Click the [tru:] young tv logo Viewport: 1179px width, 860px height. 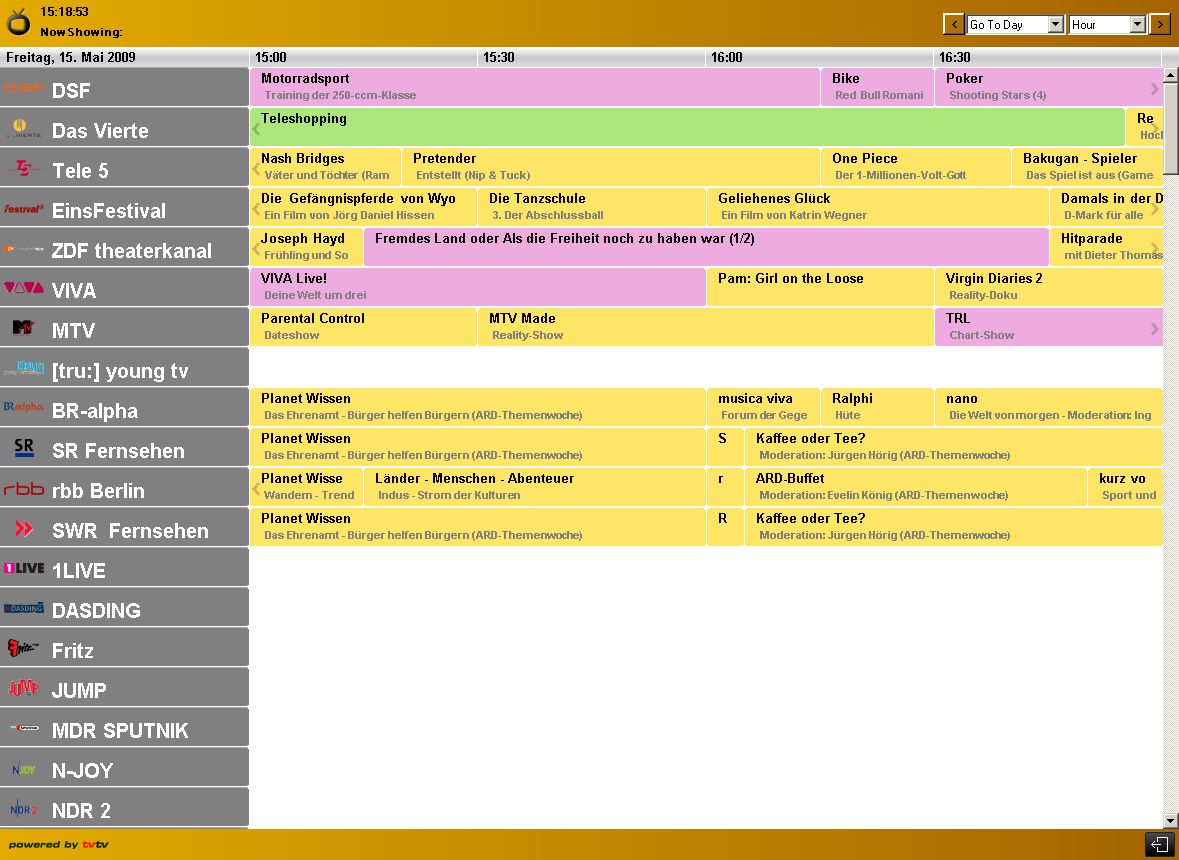click(23, 368)
